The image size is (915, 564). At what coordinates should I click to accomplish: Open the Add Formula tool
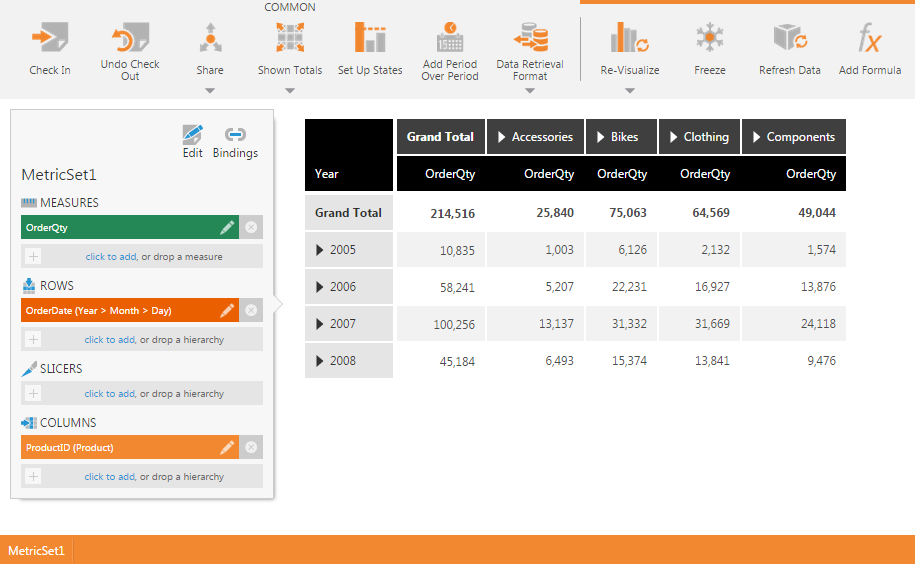870,40
